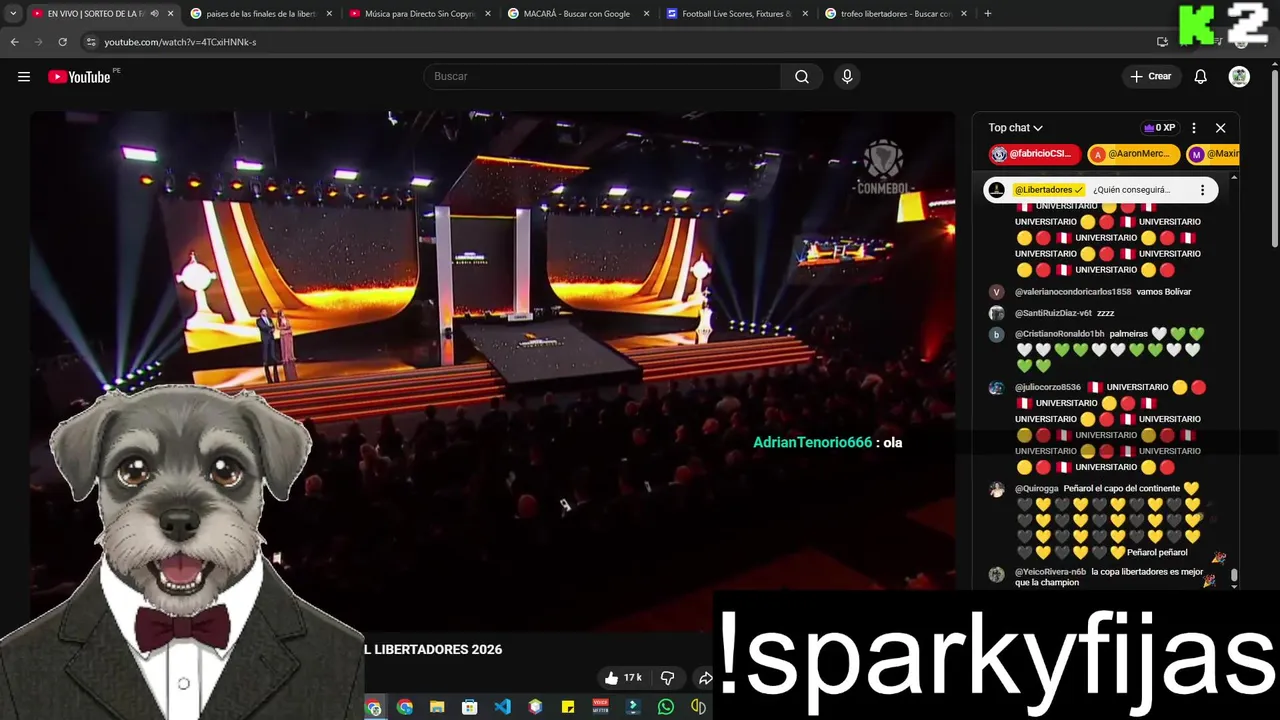Open Microsoft Store from taskbar
This screenshot has width=1280, height=720.
469,707
